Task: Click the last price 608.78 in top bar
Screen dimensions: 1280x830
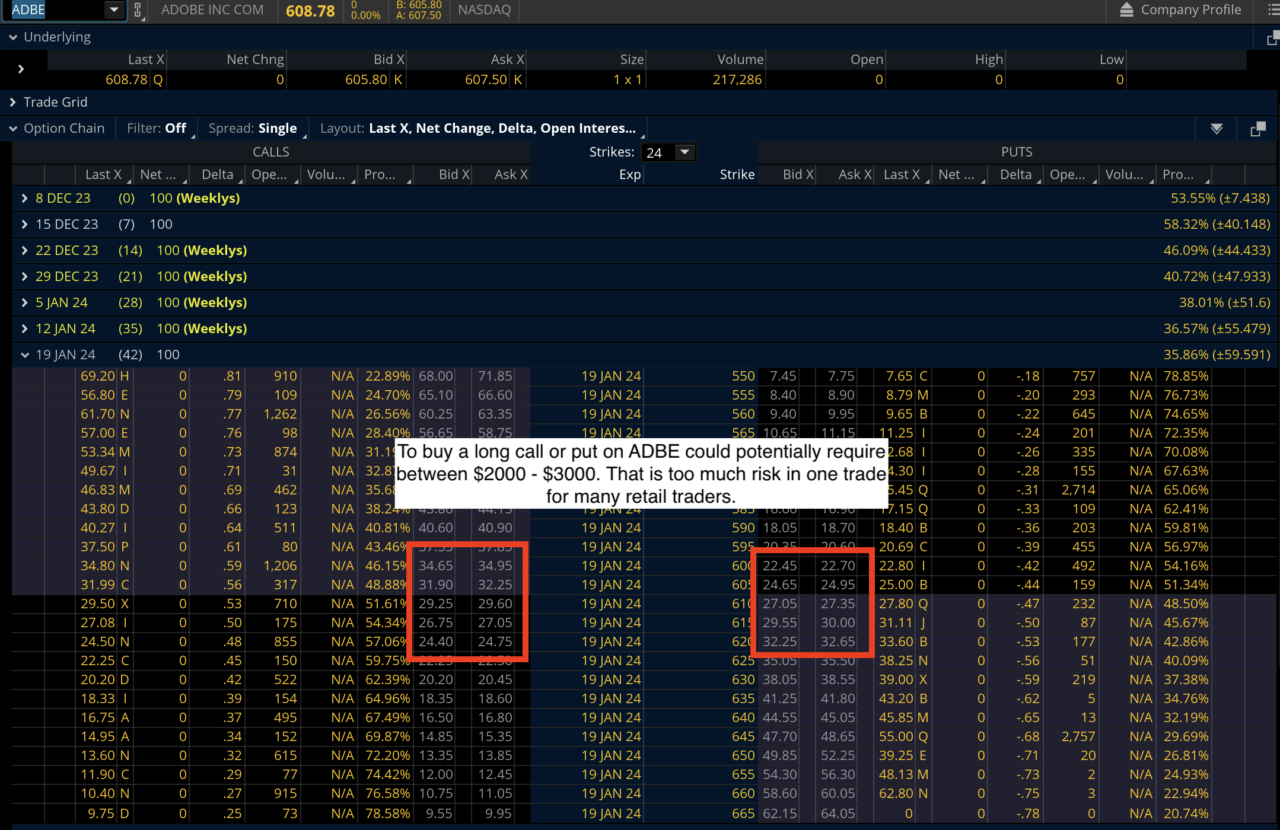Action: point(309,10)
